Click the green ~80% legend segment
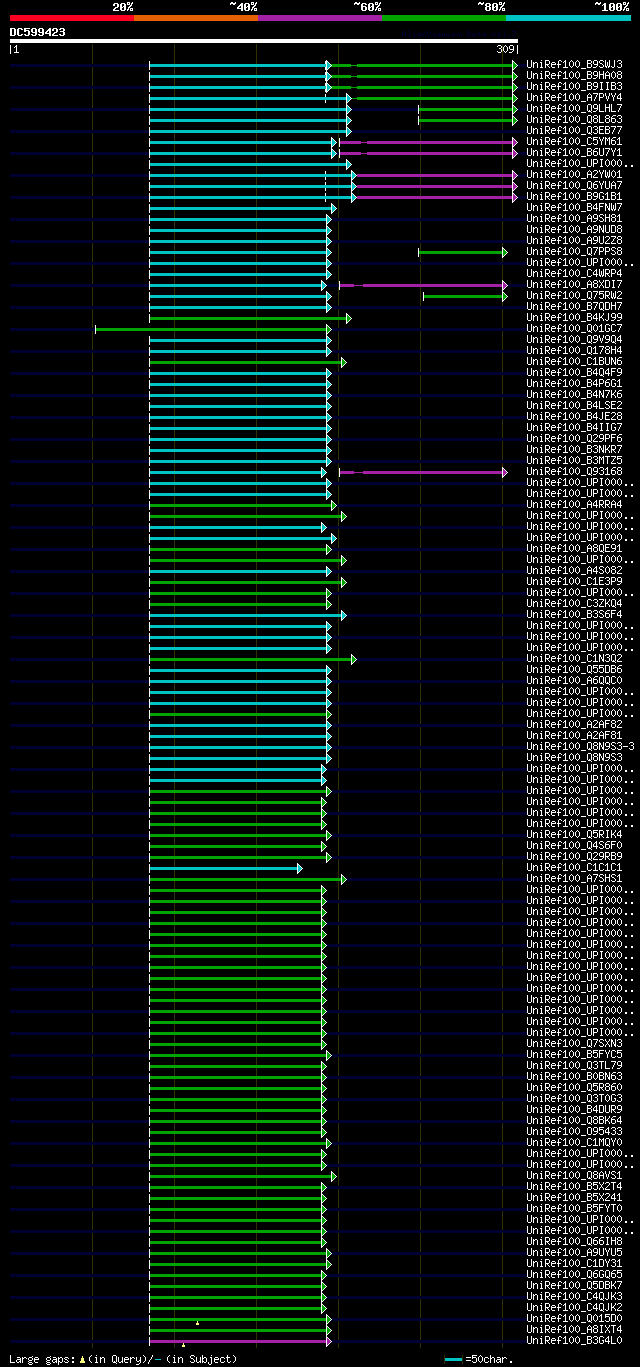The width and height of the screenshot is (640, 1367). click(444, 18)
